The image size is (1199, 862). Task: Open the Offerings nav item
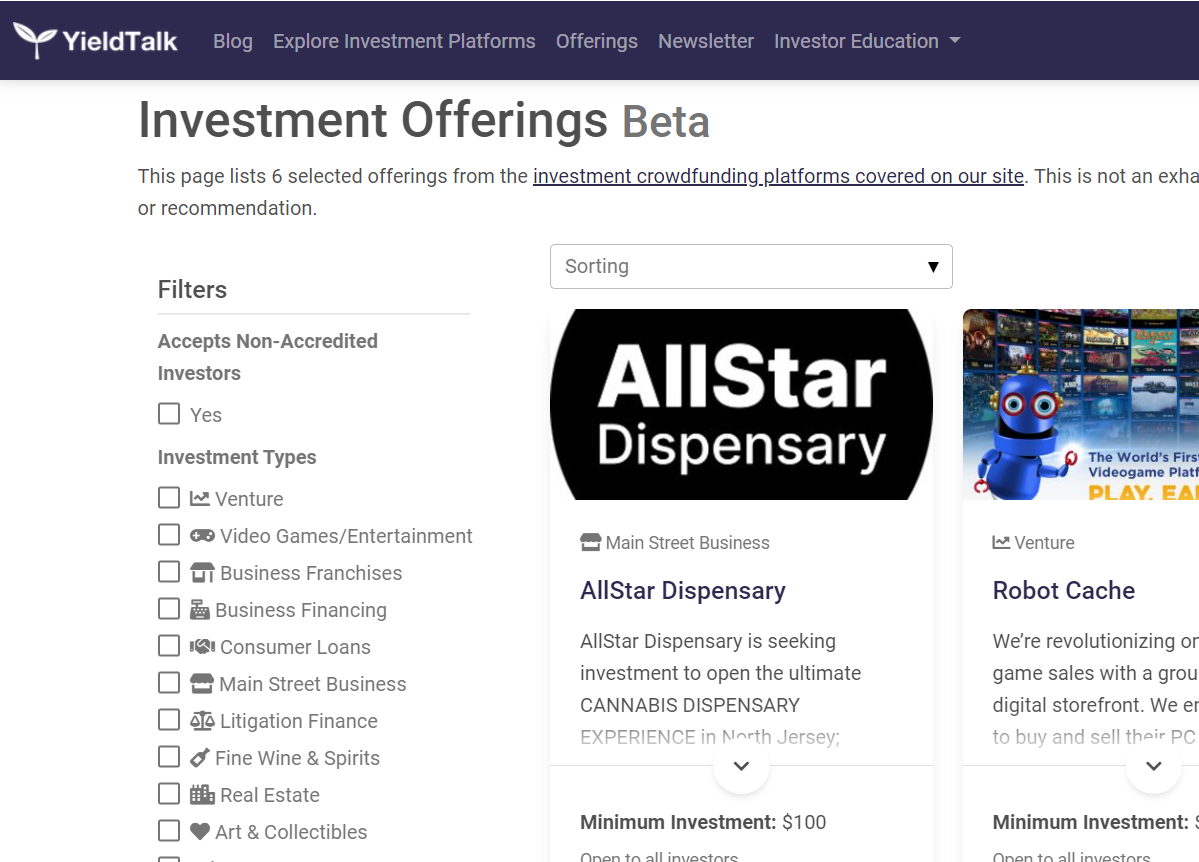596,41
